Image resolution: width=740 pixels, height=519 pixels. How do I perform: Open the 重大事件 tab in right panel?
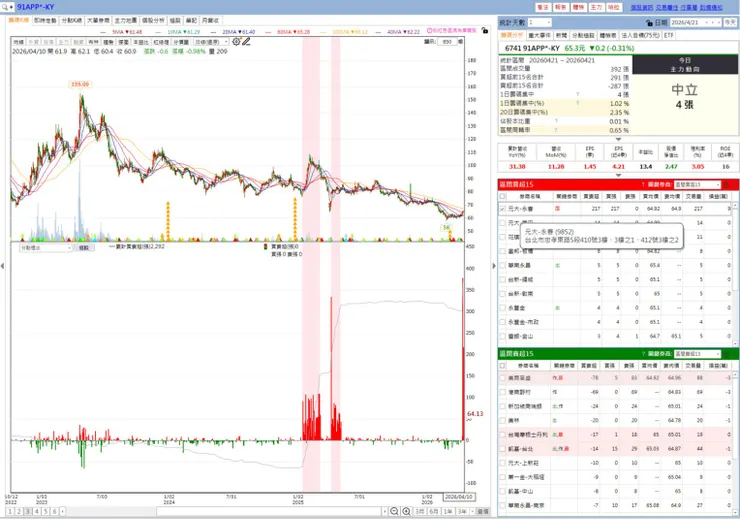click(x=539, y=35)
